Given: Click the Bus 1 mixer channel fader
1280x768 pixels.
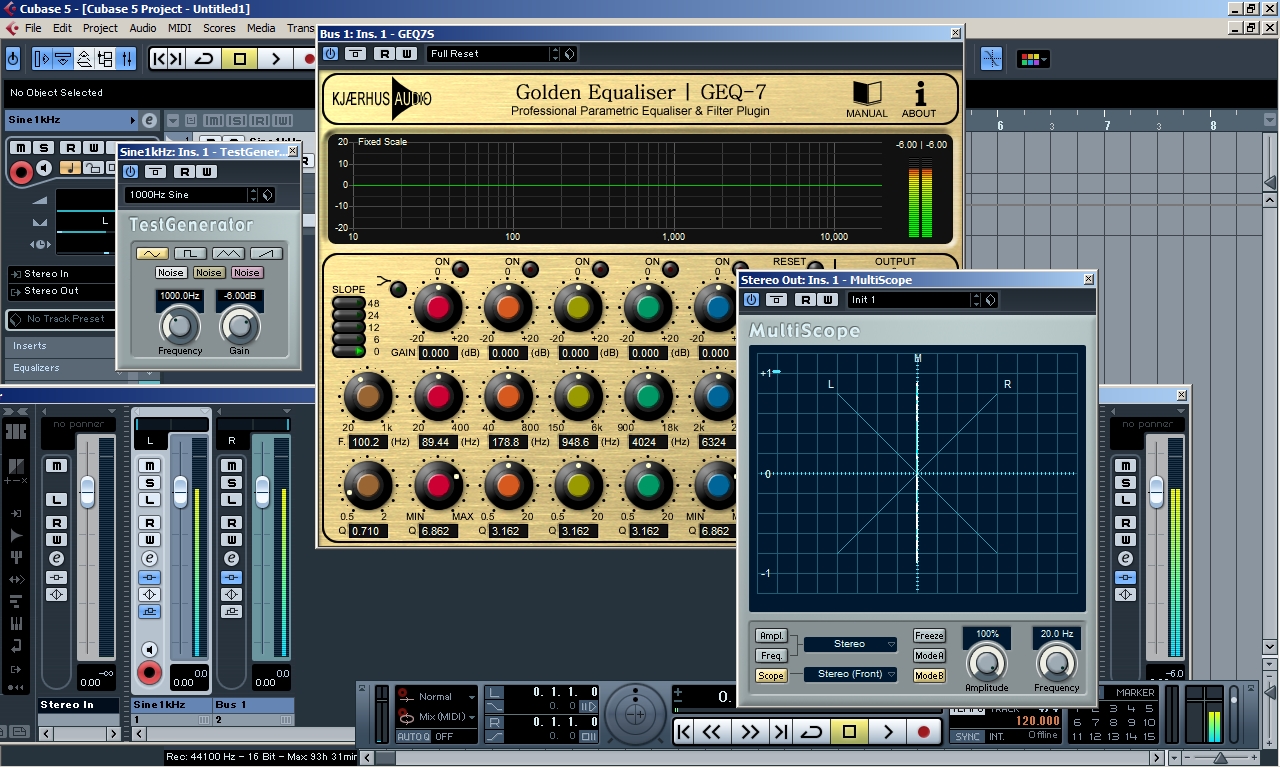Looking at the screenshot, I should pyautogui.click(x=262, y=491).
